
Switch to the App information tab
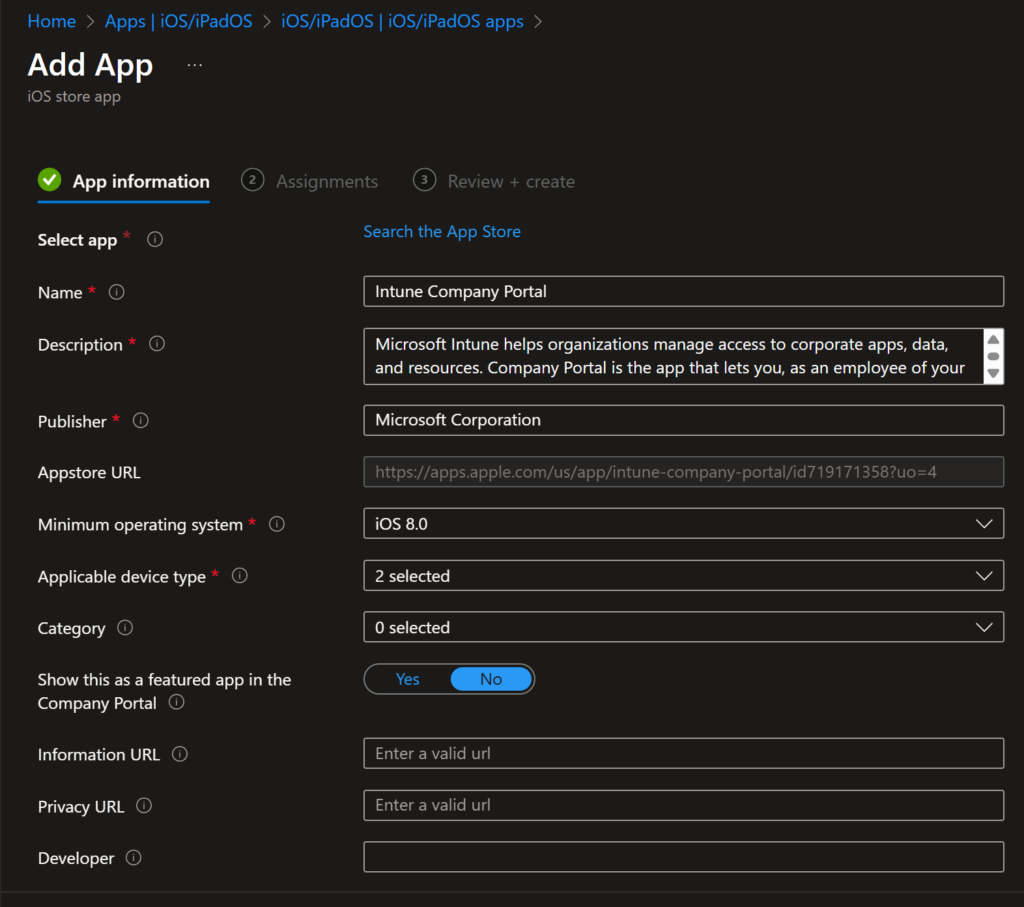tap(123, 182)
